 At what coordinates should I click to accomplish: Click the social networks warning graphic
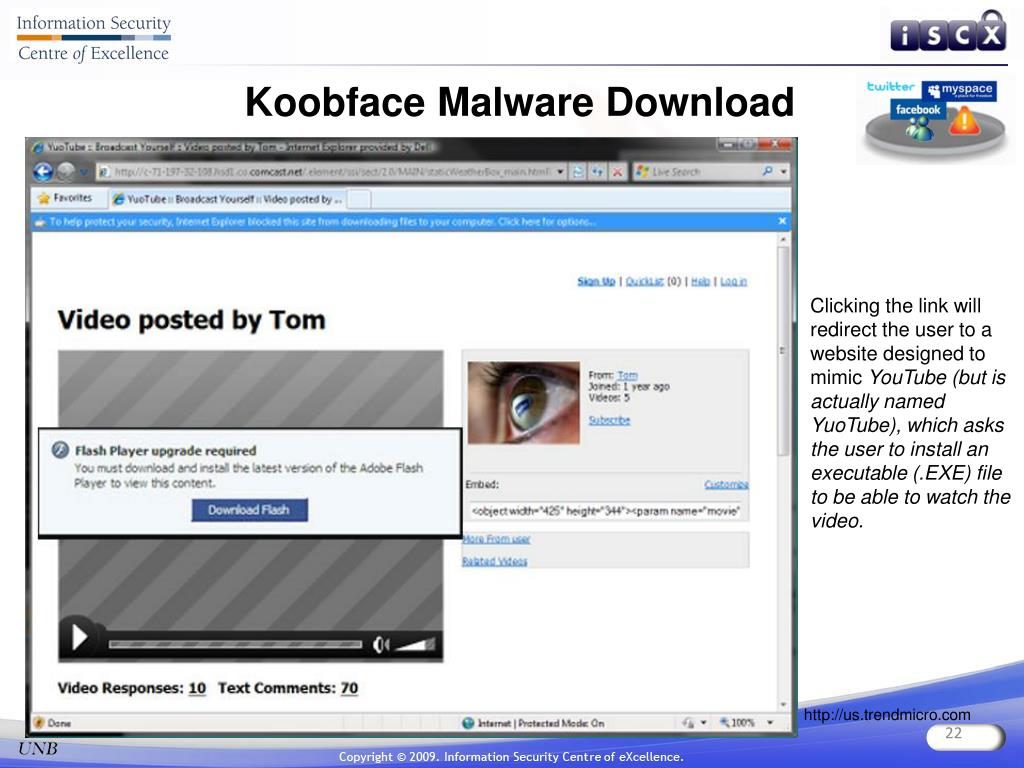coord(935,118)
